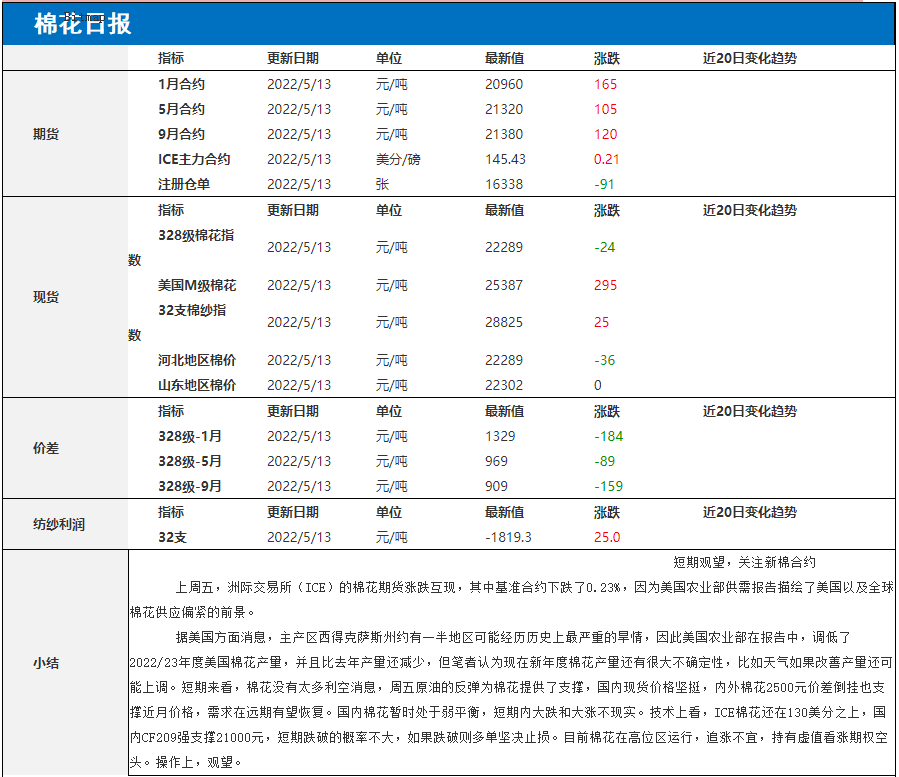
Task: Click the profit value -1819.3
Action: point(508,537)
